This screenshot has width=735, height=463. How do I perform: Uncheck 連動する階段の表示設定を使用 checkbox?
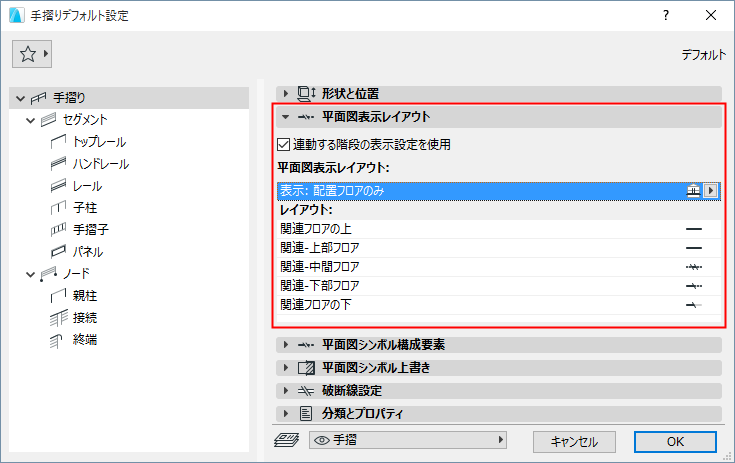coord(284,144)
